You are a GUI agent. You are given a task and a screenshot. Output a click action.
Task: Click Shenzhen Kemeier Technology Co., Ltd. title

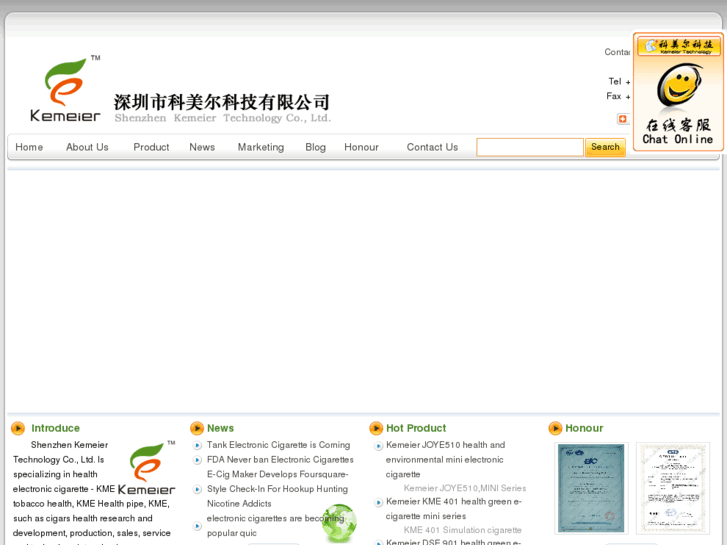pos(223,118)
